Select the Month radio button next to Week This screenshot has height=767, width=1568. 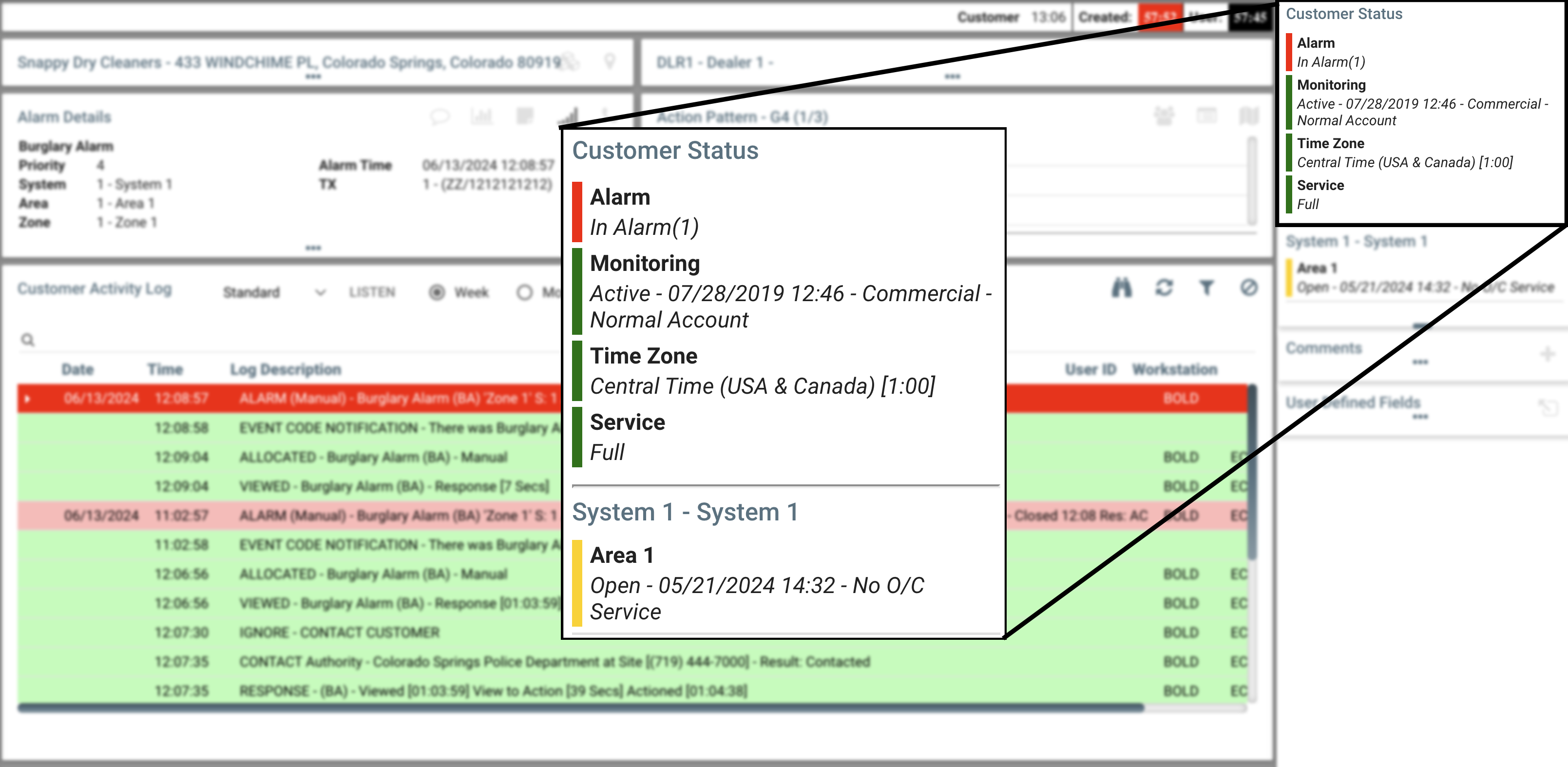(524, 292)
